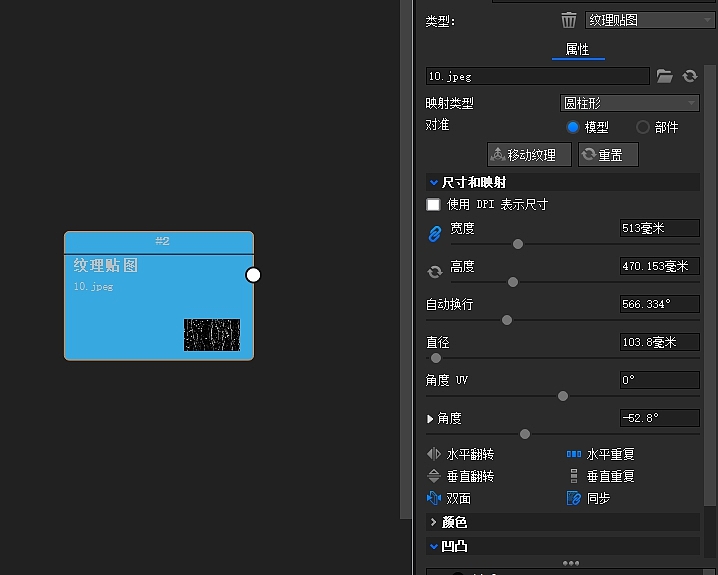This screenshot has width=718, height=575.
Task: Click the 双面 two-sided icon
Action: click(434, 498)
